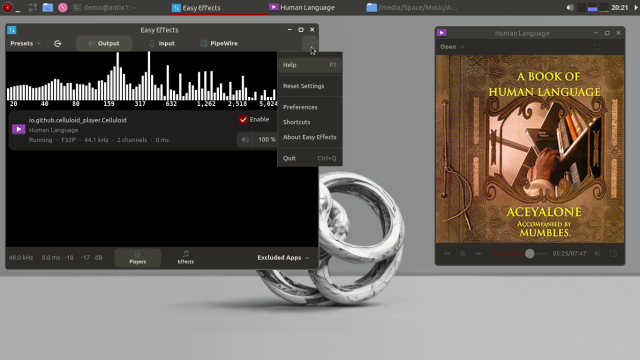
Task: Expand the Presets dropdown
Action: pos(25,43)
